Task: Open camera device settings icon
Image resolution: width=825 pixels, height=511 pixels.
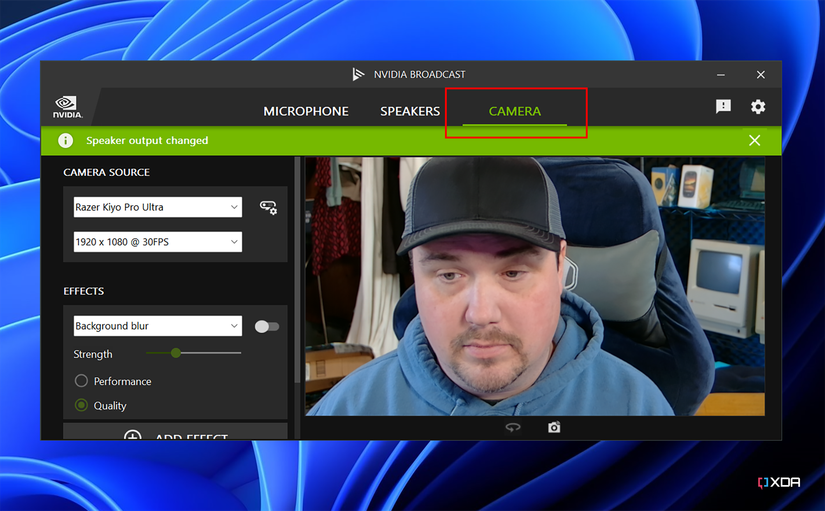Action: pos(268,207)
